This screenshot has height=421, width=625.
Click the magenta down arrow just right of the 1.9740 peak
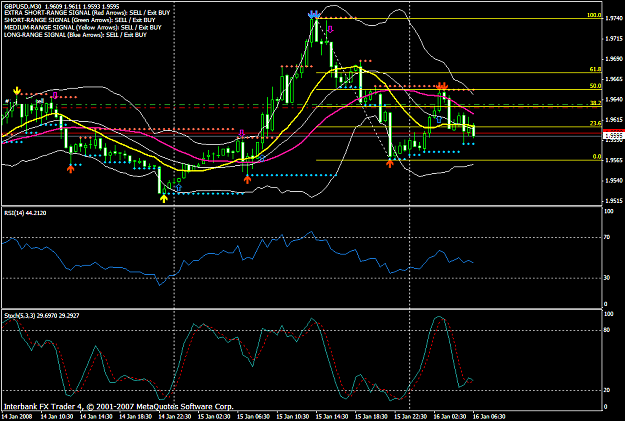coord(330,29)
